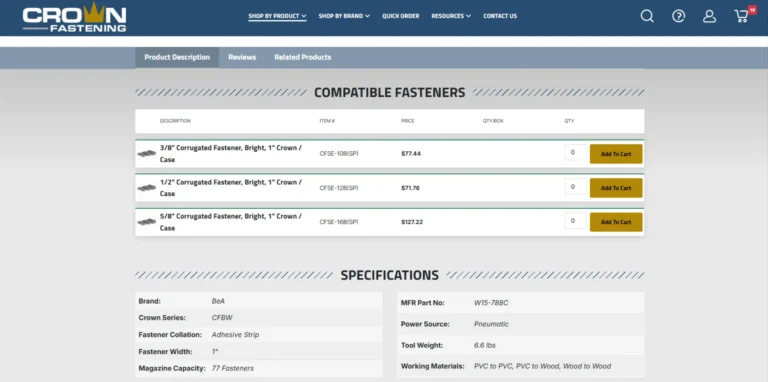Image resolution: width=768 pixels, height=382 pixels.
Task: Select the 6.6 lbs tool weight value
Action: [x=485, y=346]
